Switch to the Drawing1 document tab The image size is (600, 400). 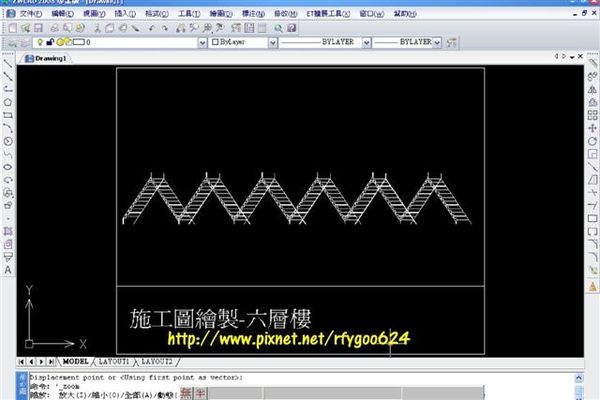(46, 59)
